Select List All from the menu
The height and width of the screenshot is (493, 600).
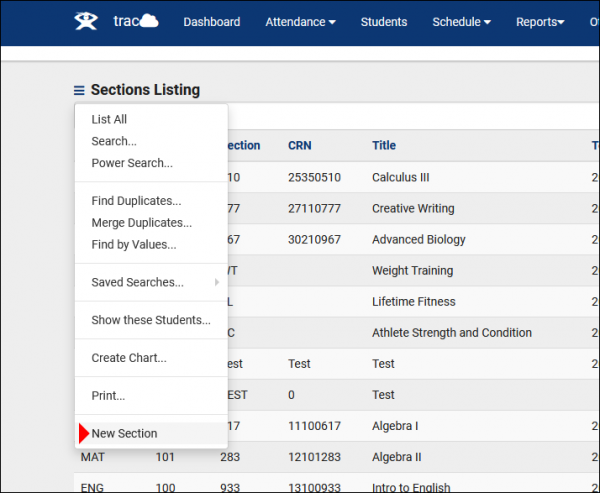click(x=109, y=119)
